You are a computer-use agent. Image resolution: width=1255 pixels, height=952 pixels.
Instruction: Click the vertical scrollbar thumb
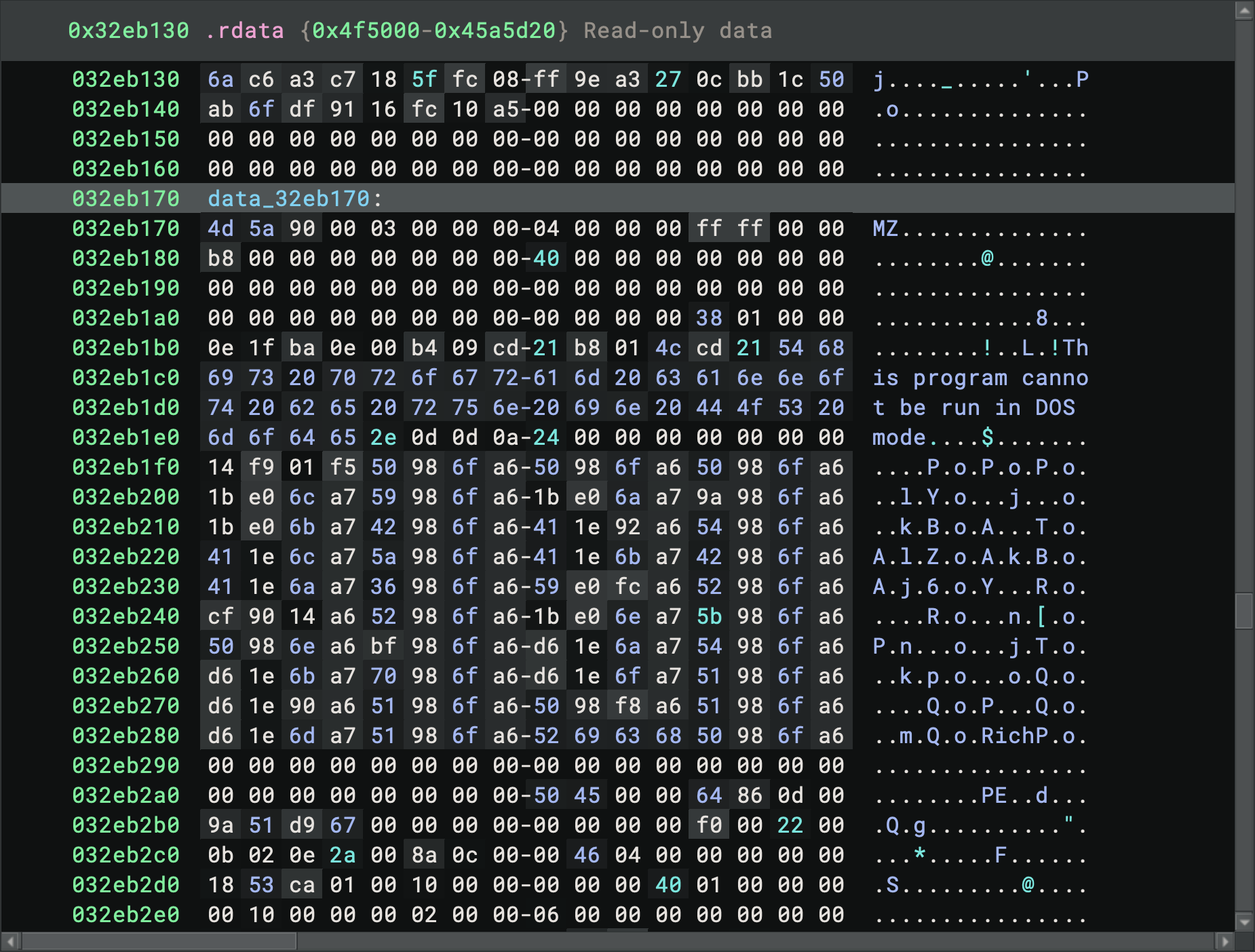tap(1243, 611)
